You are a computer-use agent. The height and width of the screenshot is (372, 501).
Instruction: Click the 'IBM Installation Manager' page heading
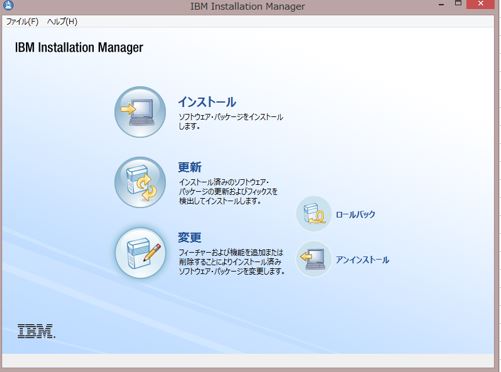[x=79, y=47]
